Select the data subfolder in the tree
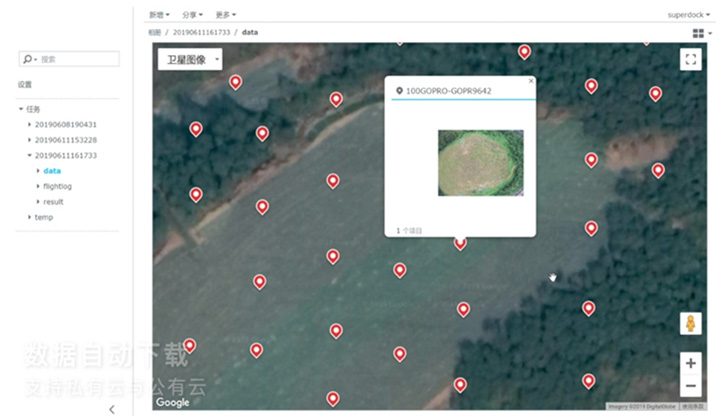The image size is (720, 420). point(52,171)
